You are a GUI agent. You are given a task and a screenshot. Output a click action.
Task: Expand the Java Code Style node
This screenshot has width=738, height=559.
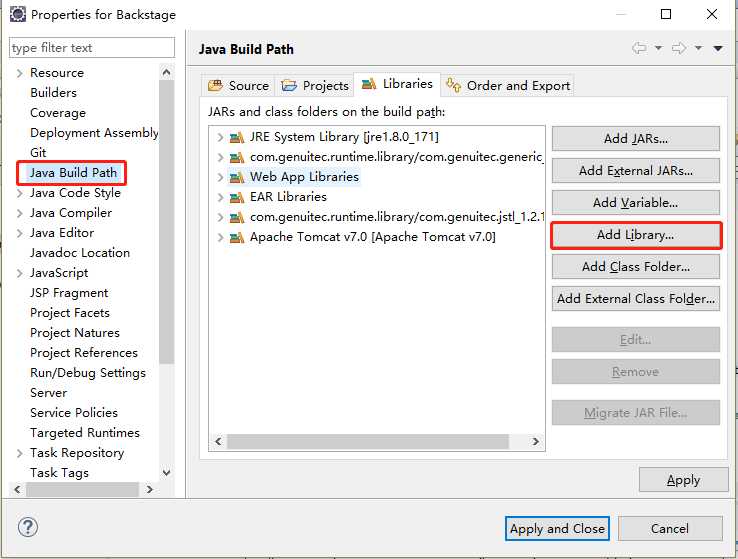pos(19,193)
